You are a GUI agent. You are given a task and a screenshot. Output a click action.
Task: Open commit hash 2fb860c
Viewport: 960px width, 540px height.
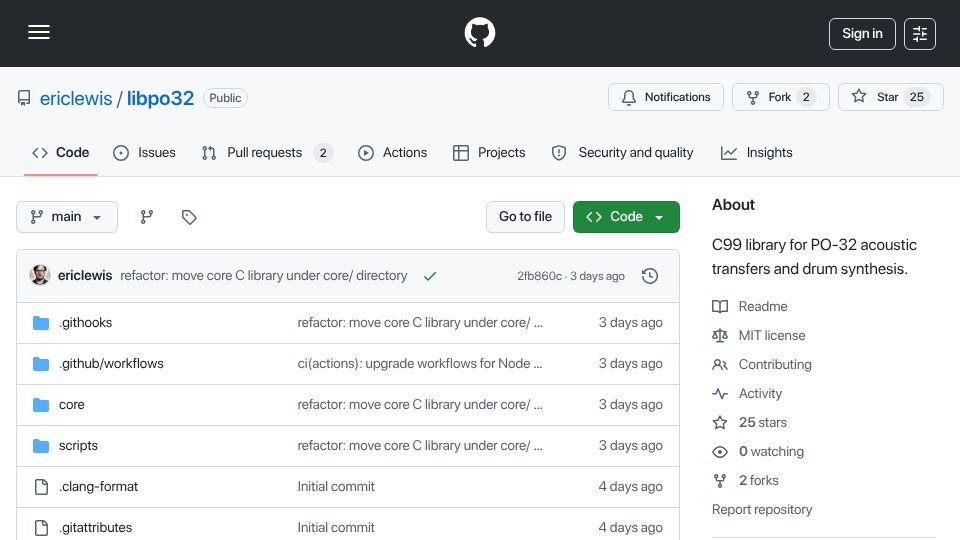pyautogui.click(x=539, y=276)
